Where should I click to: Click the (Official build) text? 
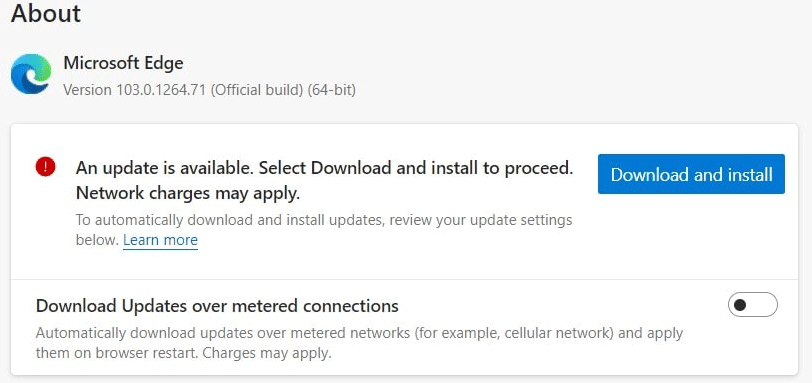click(257, 90)
